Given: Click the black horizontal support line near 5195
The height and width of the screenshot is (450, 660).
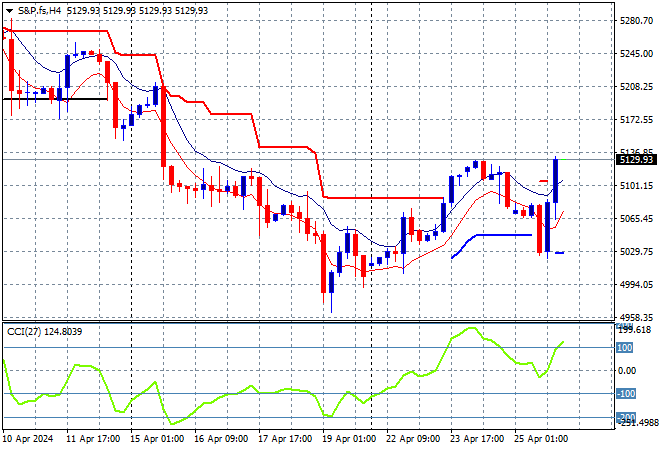Looking at the screenshot, I should [55, 99].
